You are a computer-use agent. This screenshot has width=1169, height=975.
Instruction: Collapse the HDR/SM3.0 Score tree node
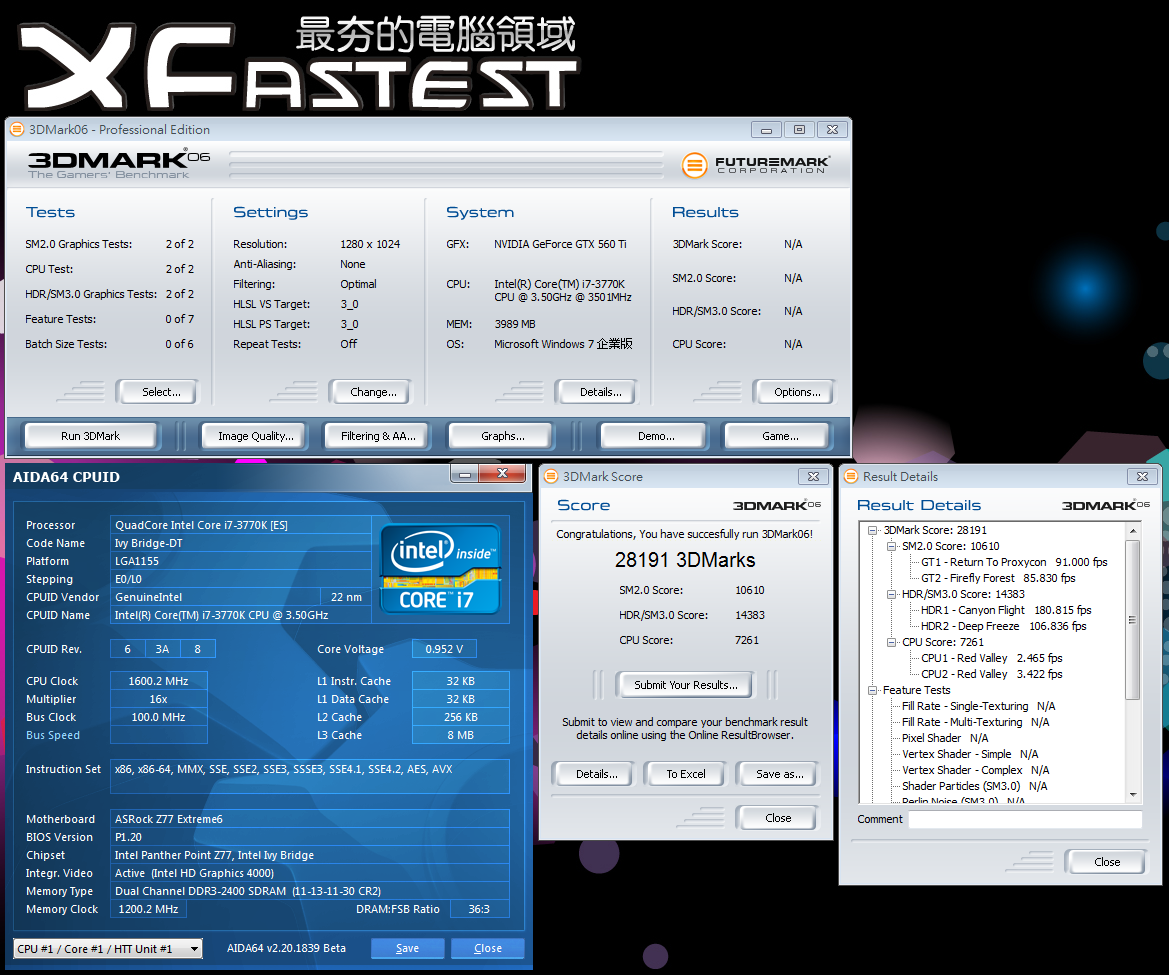[x=891, y=594]
